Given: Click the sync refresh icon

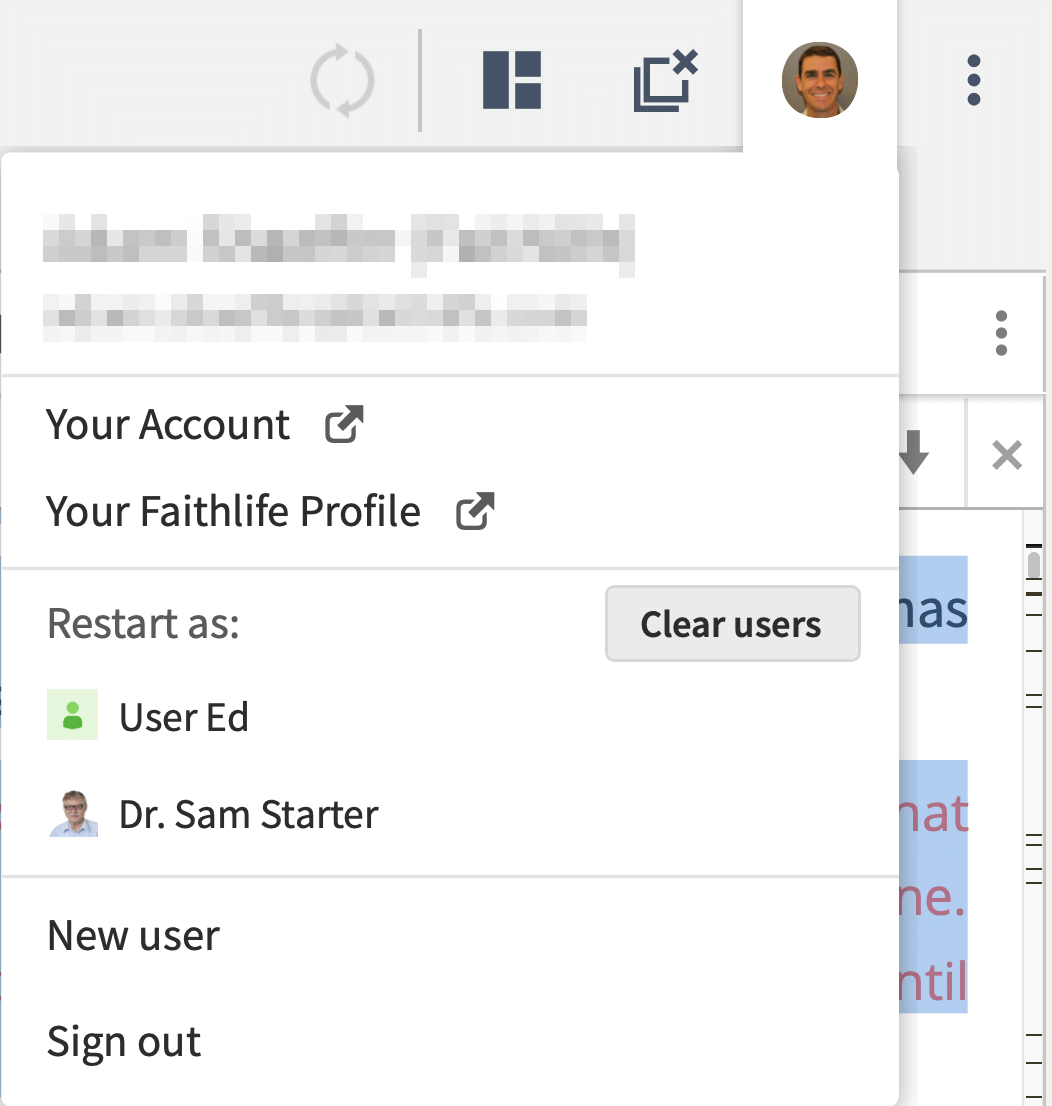Looking at the screenshot, I should click(342, 80).
